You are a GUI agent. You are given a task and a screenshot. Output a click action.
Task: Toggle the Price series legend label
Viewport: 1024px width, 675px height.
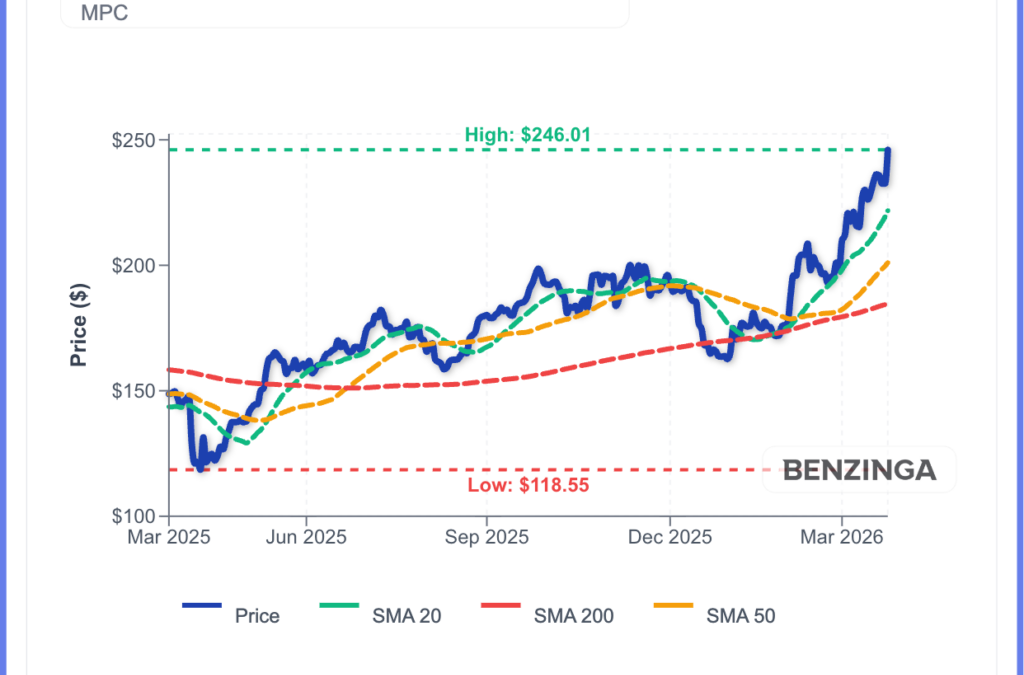257,616
